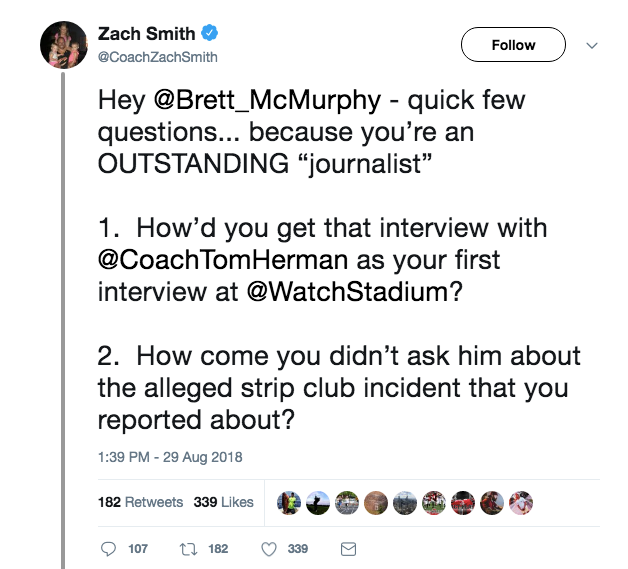View the 339 Likes list

pos(223,502)
